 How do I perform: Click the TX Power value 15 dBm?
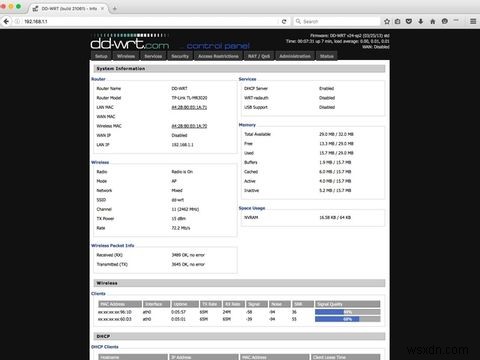point(179,219)
